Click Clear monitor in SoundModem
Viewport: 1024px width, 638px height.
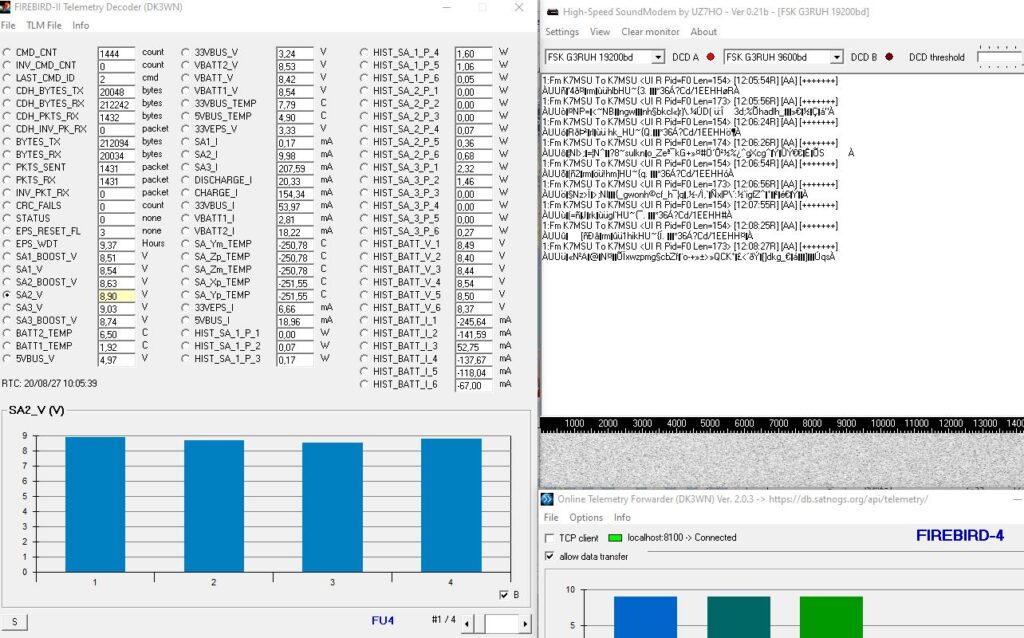pos(650,32)
